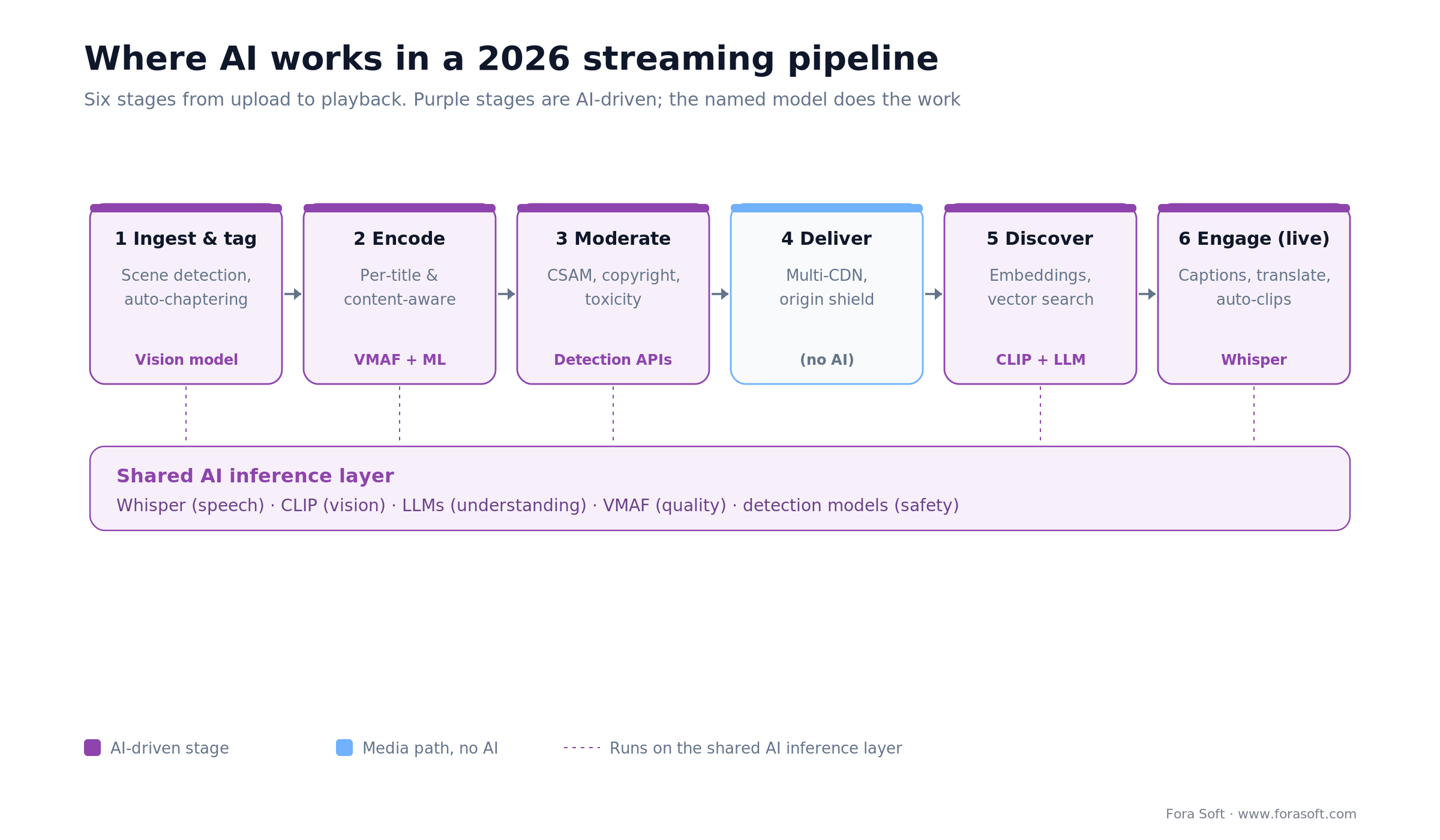The image size is (1440, 840).
Task: Click 'Scene detection, auto-chaptering' description
Action: 186,287
